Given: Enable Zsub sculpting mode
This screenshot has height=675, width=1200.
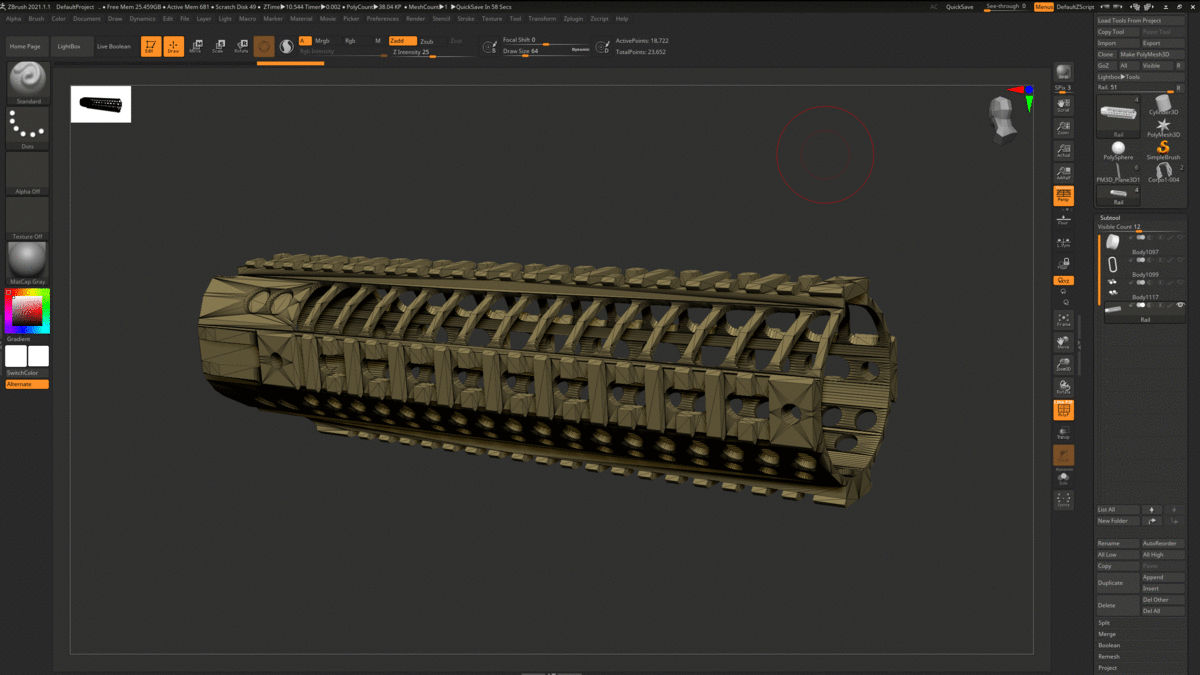Looking at the screenshot, I should 427,42.
